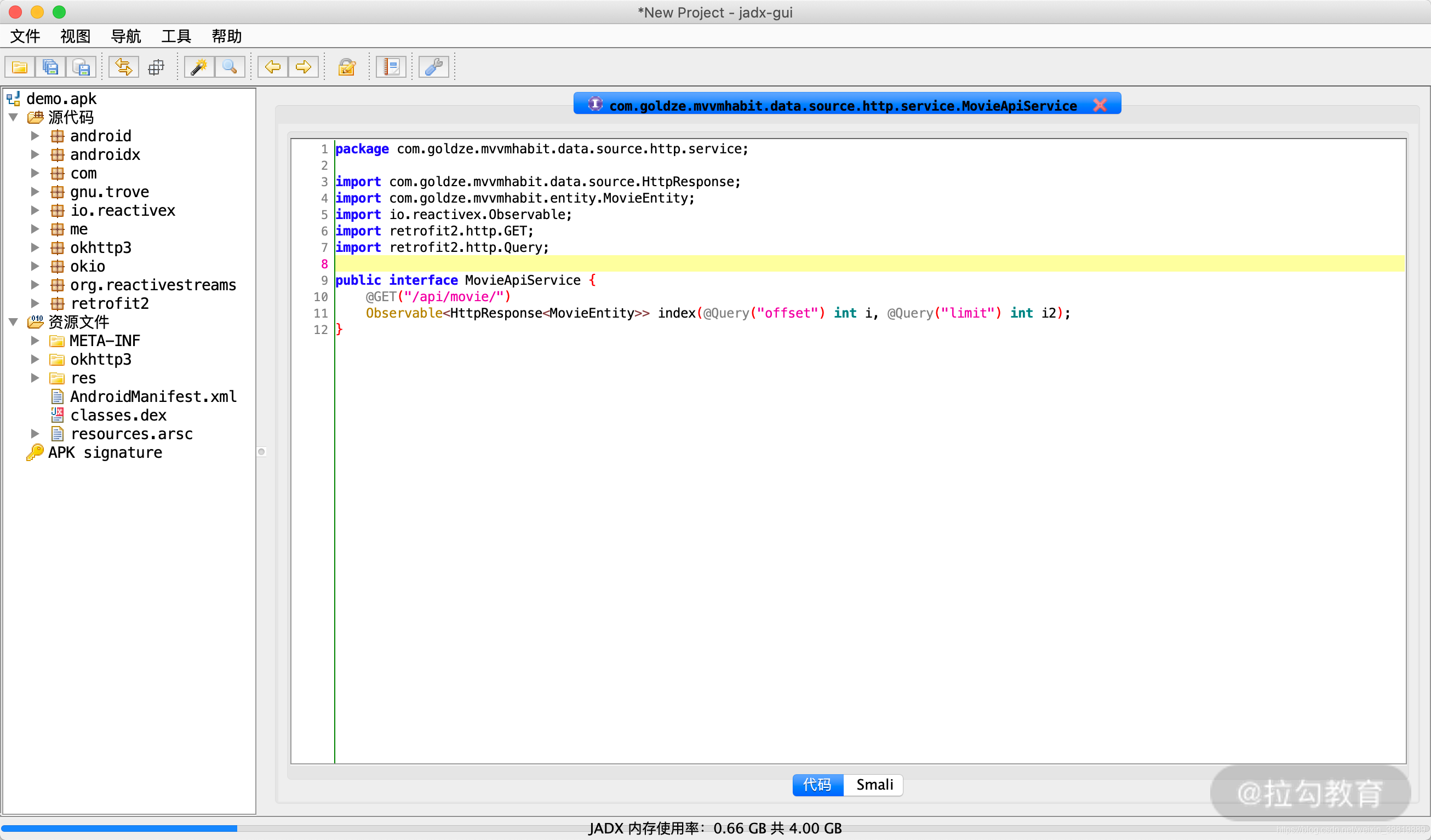This screenshot has height=840, width=1431.
Task: Switch to the Smali view
Action: pyautogui.click(x=874, y=784)
